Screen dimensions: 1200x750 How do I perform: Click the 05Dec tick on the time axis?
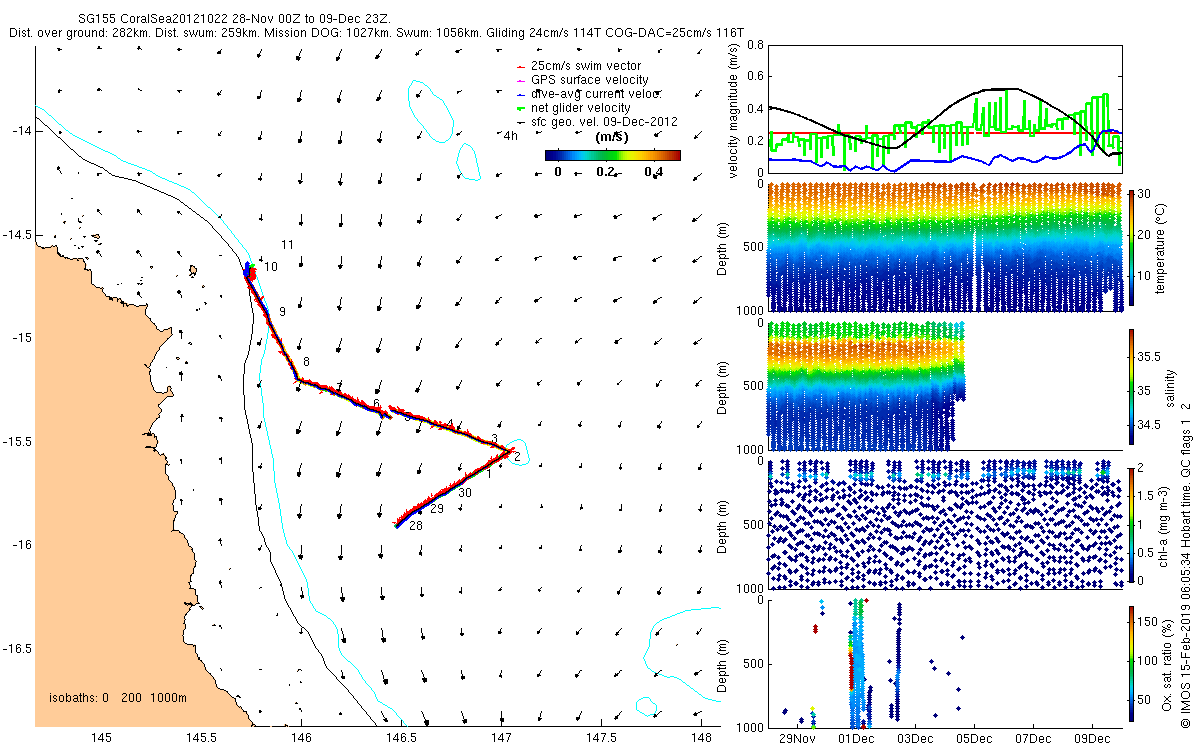click(x=974, y=738)
